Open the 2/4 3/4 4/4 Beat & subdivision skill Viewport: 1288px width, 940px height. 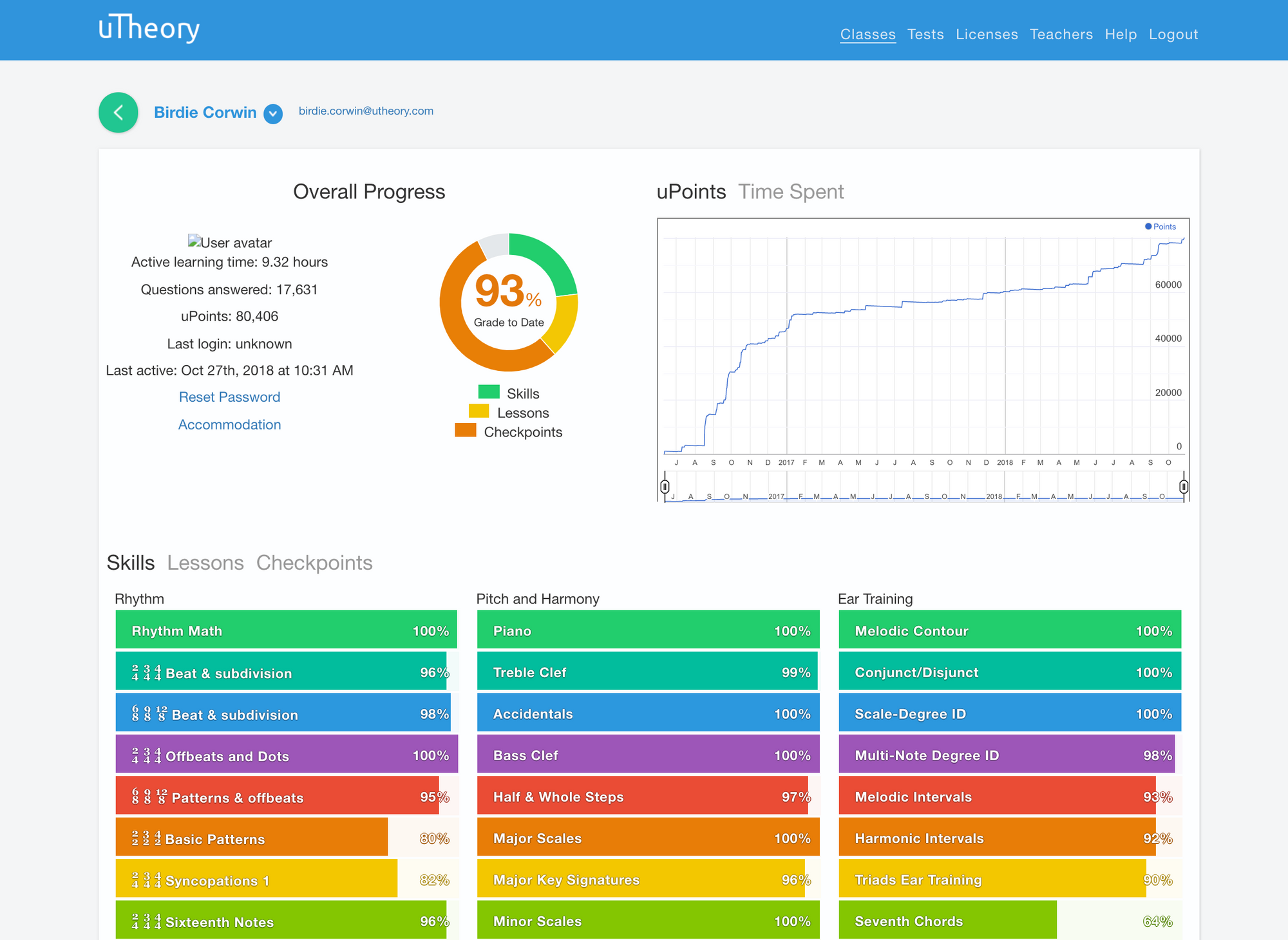[287, 672]
